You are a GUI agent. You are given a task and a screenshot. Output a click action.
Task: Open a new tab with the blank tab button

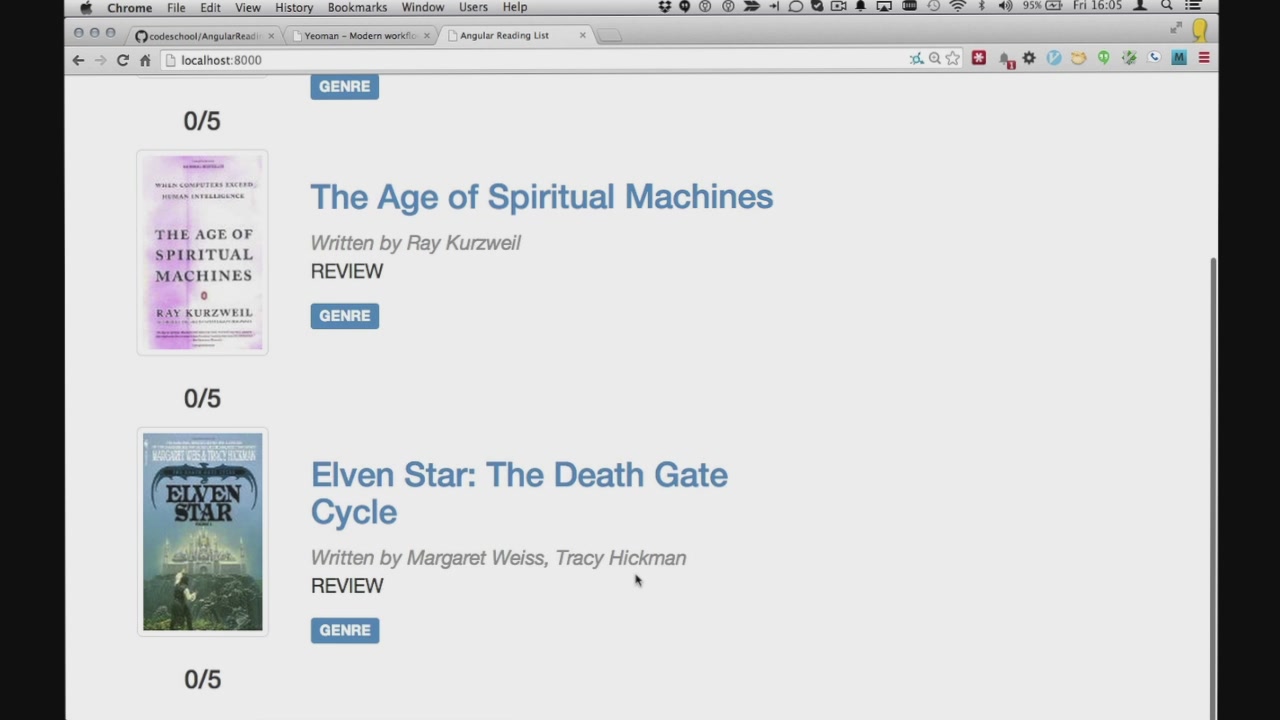pos(610,36)
